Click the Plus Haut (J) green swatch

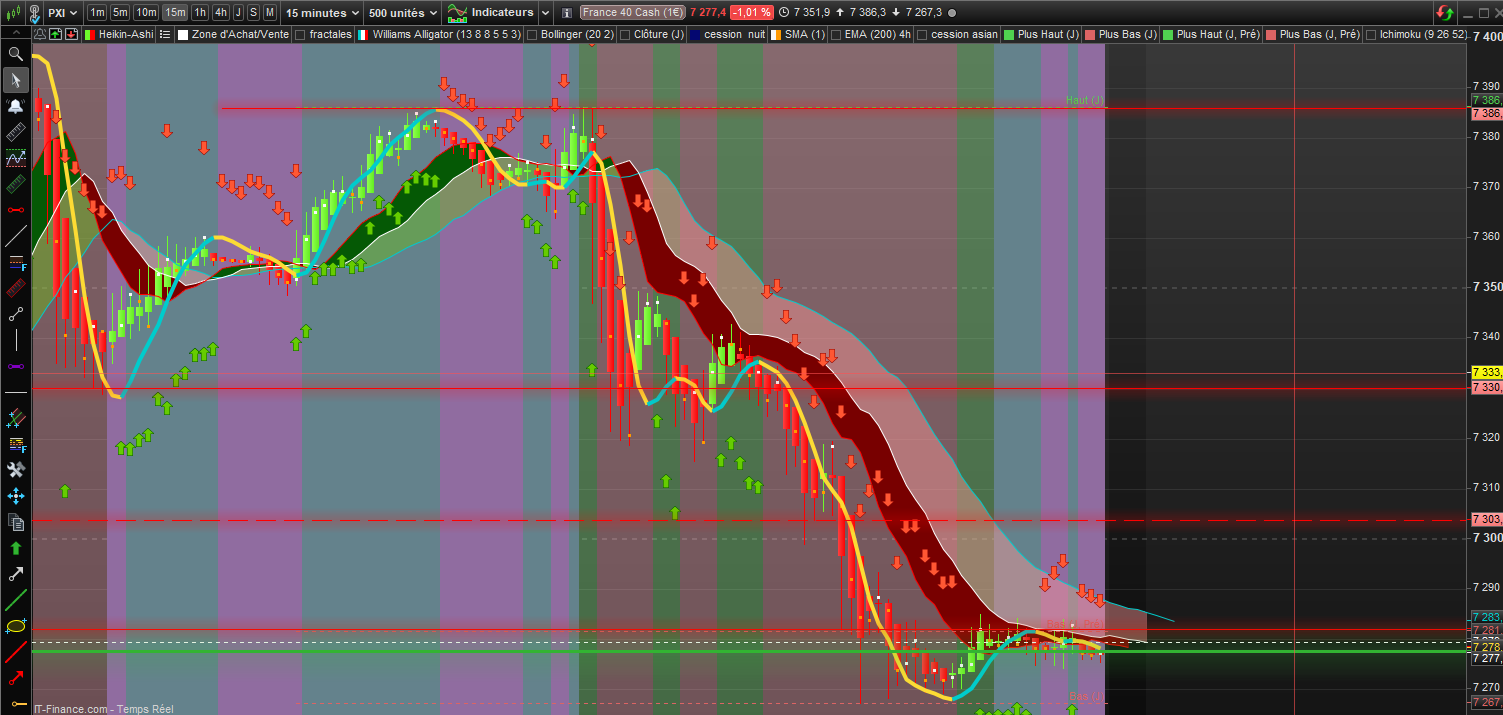[x=1009, y=34]
